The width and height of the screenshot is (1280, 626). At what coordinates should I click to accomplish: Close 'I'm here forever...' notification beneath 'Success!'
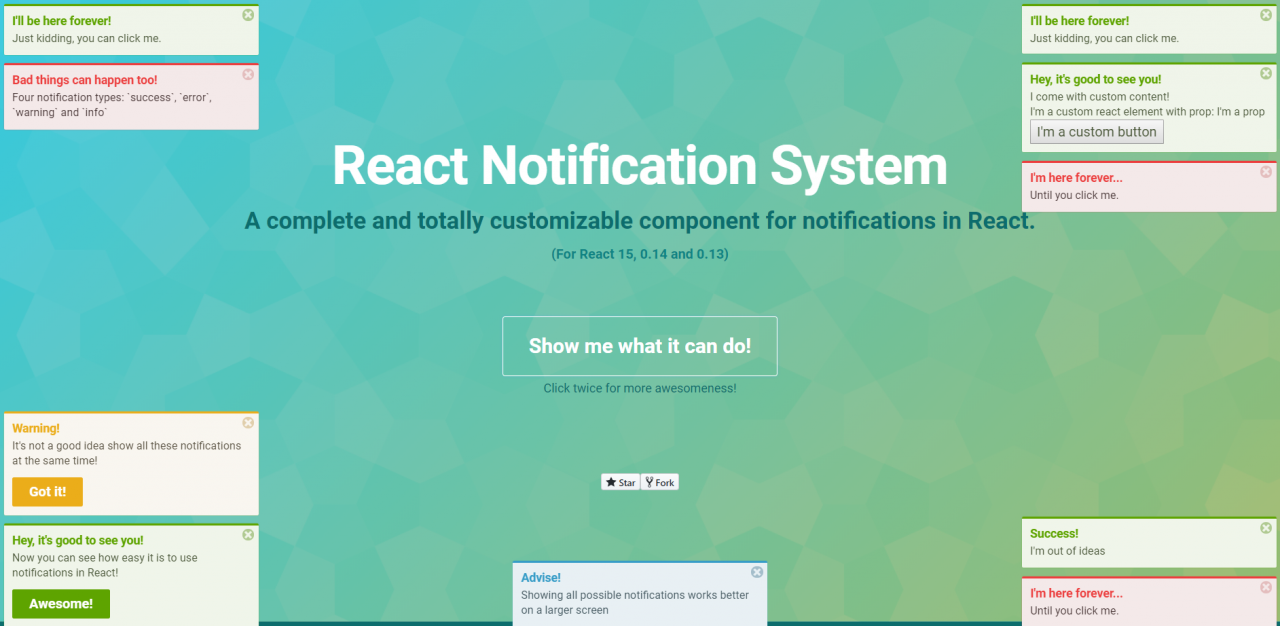(x=1266, y=587)
